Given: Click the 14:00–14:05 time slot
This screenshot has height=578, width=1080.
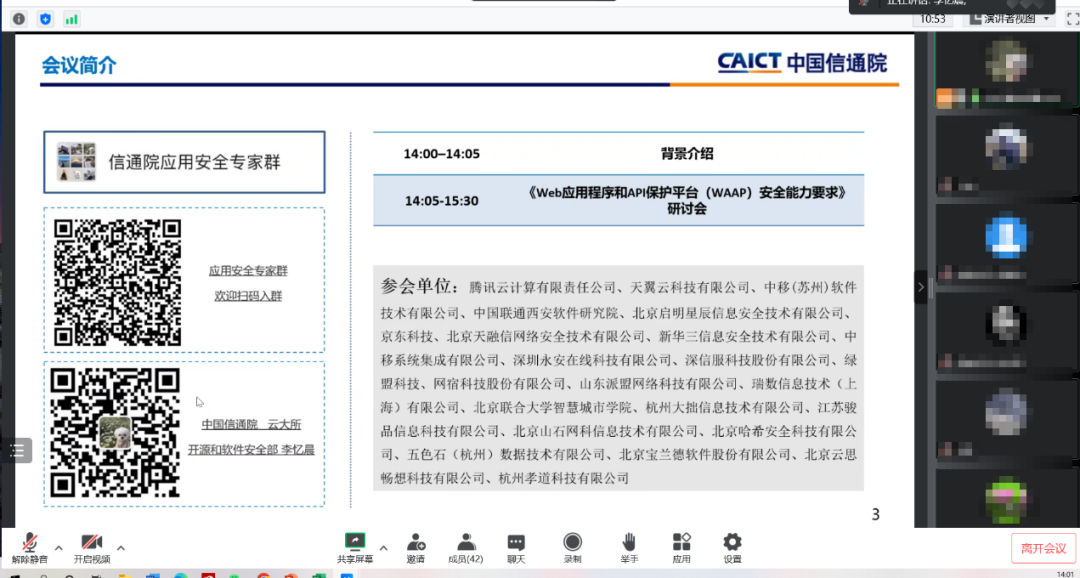Looking at the screenshot, I should (x=442, y=154).
